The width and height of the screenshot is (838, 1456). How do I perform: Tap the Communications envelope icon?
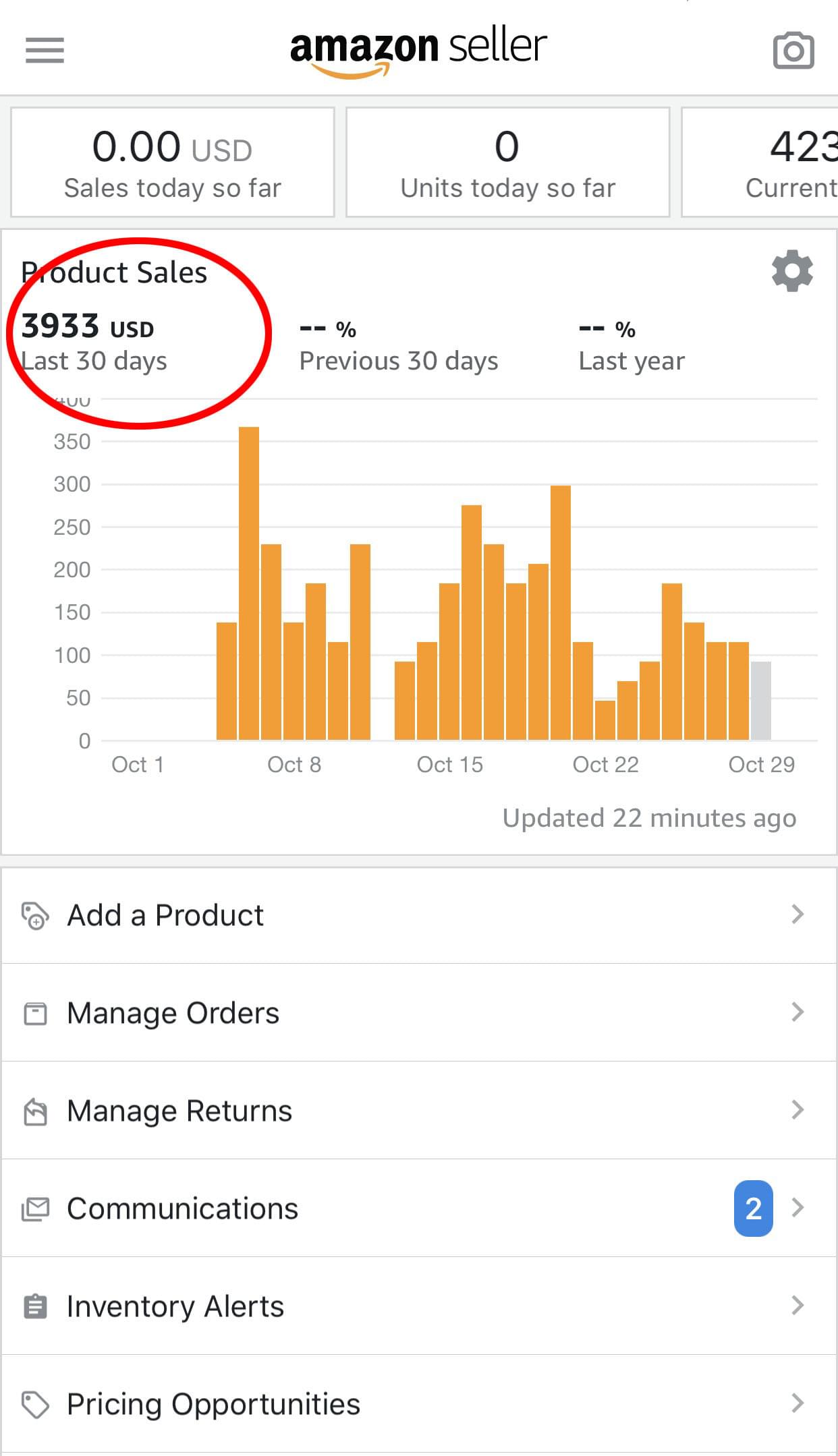[35, 1209]
